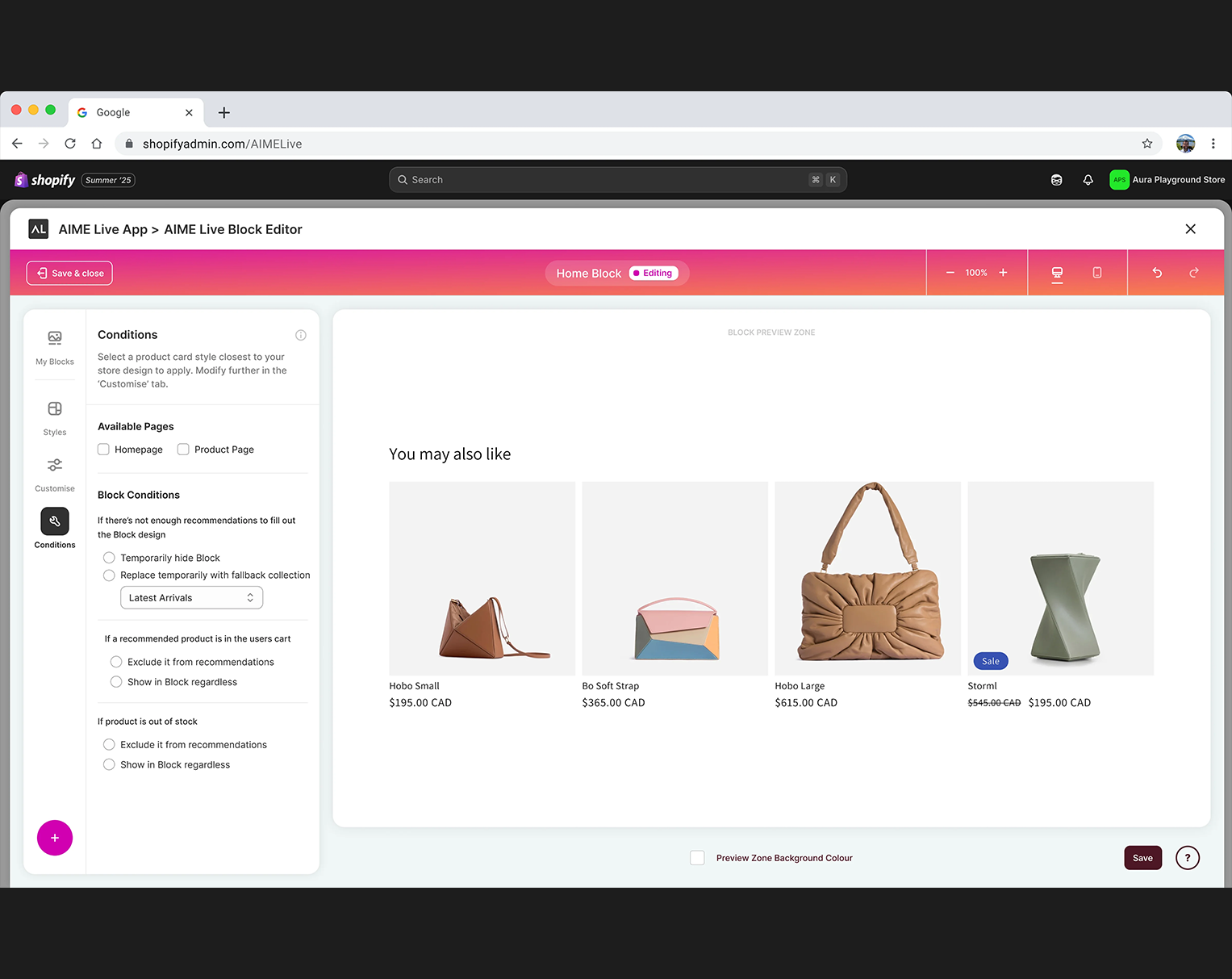Select the Conditions wrench icon
Viewport: 1232px width, 979px height.
pyautogui.click(x=55, y=521)
